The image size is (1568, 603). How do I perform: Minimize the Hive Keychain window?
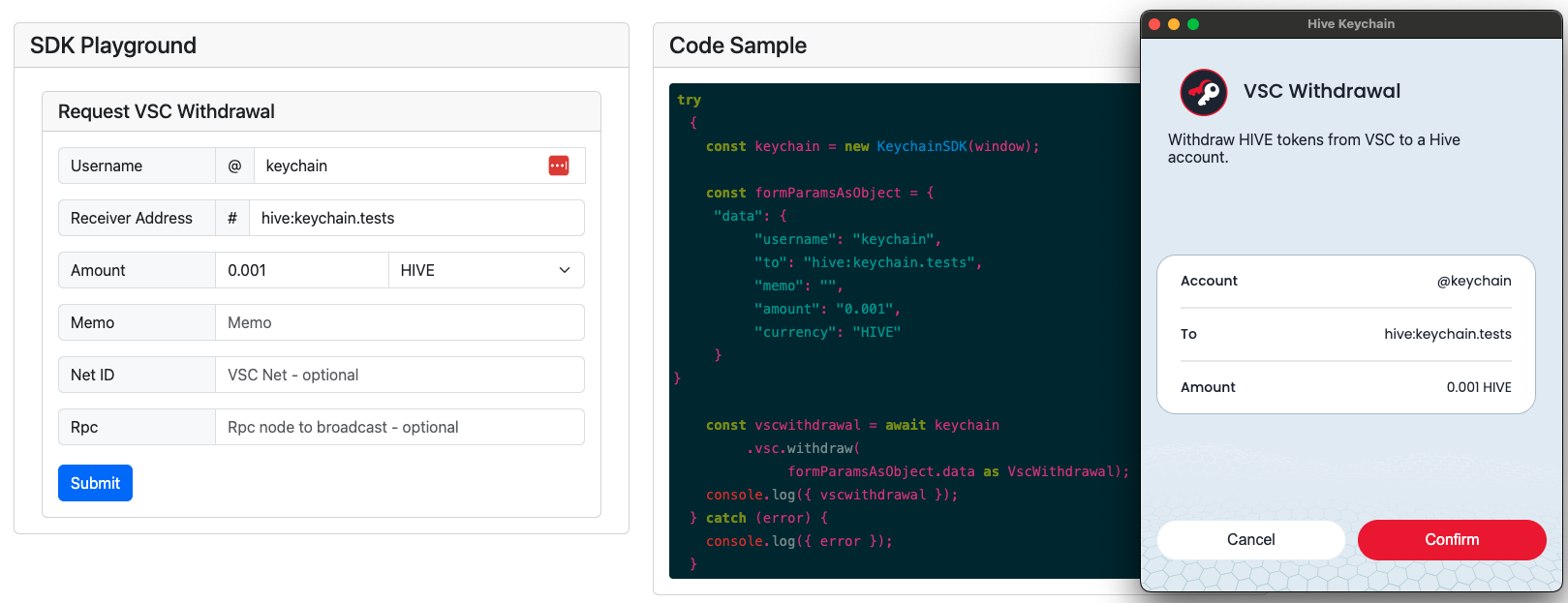1174,24
